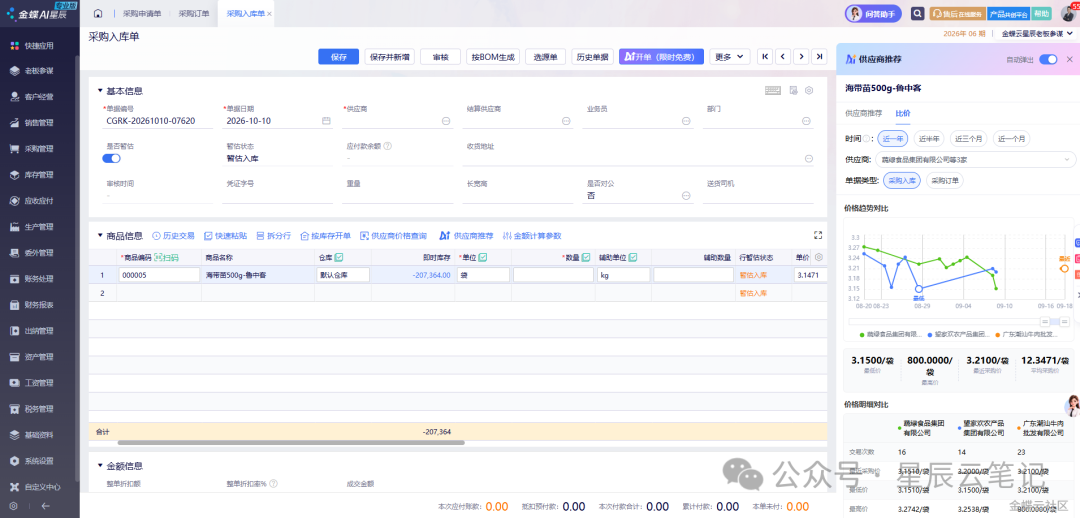Switch to the 比价 panel tab
This screenshot has height=518, width=1080.
(x=902, y=113)
